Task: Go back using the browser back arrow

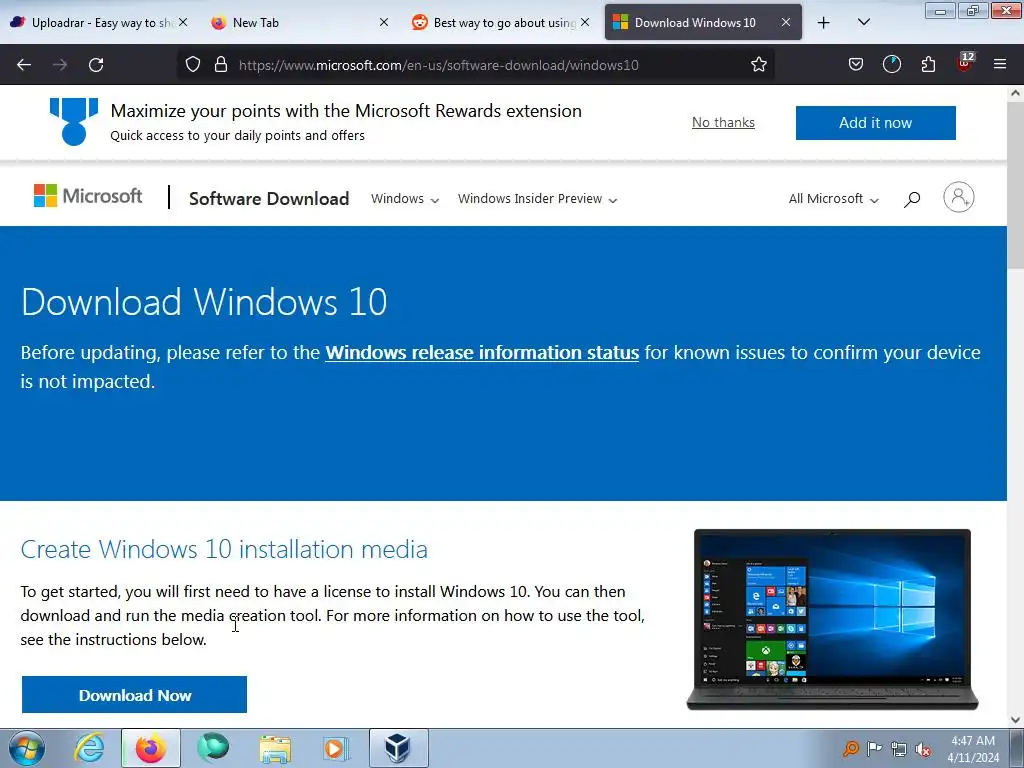Action: [24, 65]
